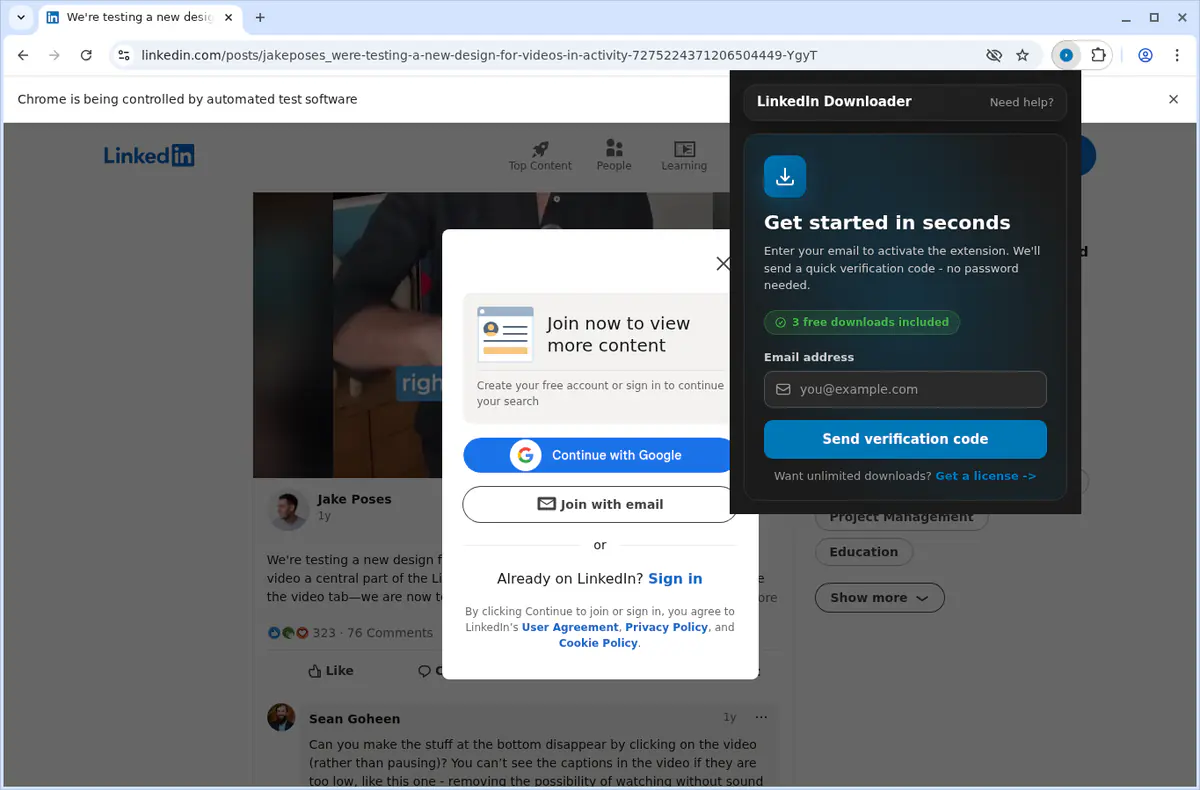Expand the tab search dropdown arrow
Viewport: 1200px width, 790px height.
click(20, 17)
